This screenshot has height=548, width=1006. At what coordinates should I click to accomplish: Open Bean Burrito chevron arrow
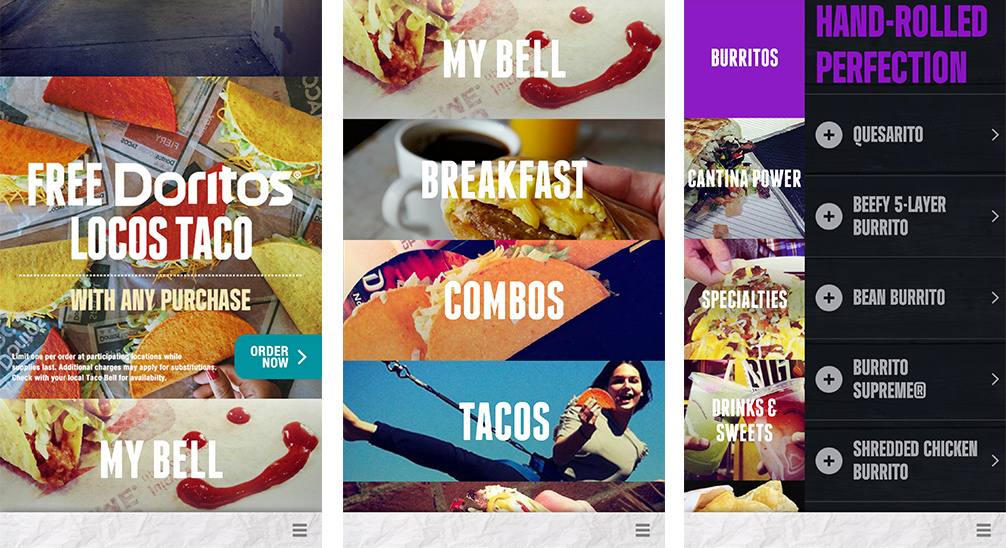coord(994,298)
